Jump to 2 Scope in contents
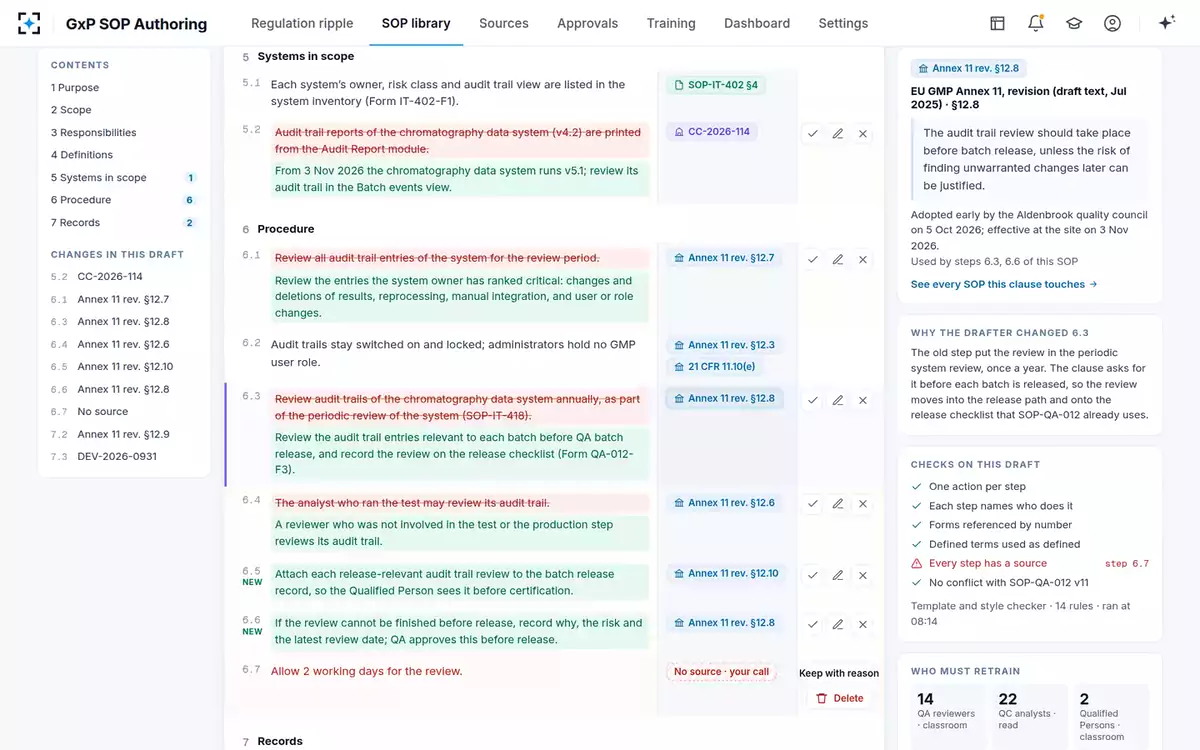Screen dimensions: 1200x750 click(x=124, y=110)
